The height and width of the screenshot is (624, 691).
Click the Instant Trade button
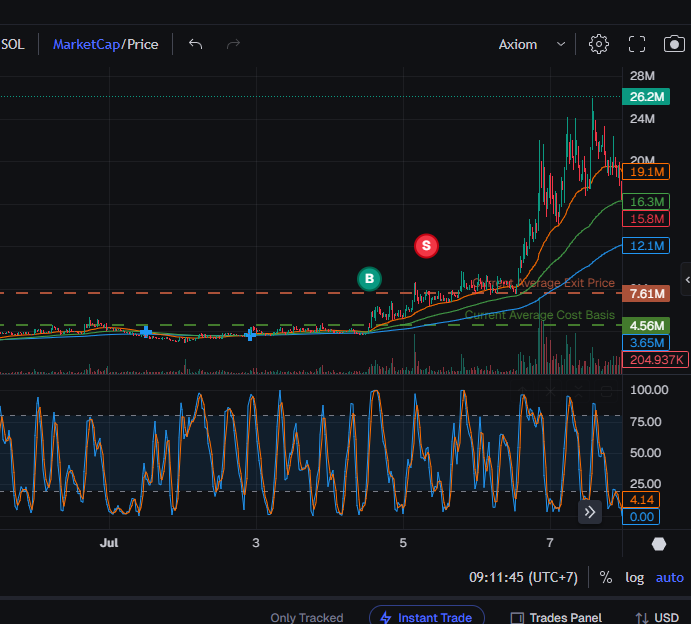[x=427, y=617]
